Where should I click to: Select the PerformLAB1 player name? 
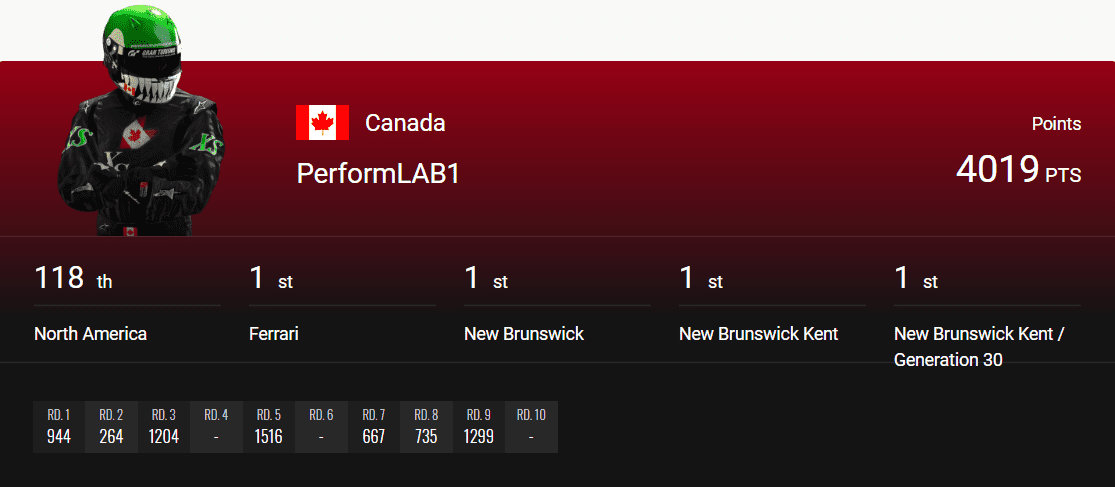(x=378, y=174)
